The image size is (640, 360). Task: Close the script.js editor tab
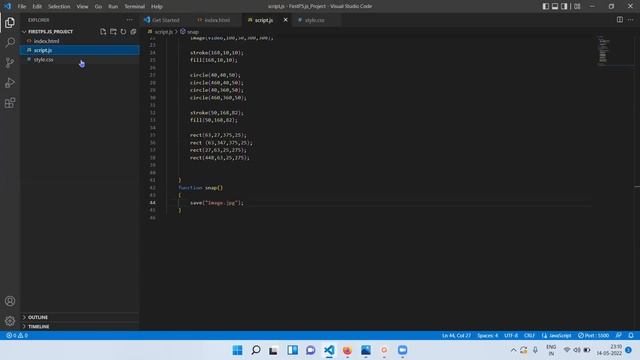pyautogui.click(x=285, y=20)
